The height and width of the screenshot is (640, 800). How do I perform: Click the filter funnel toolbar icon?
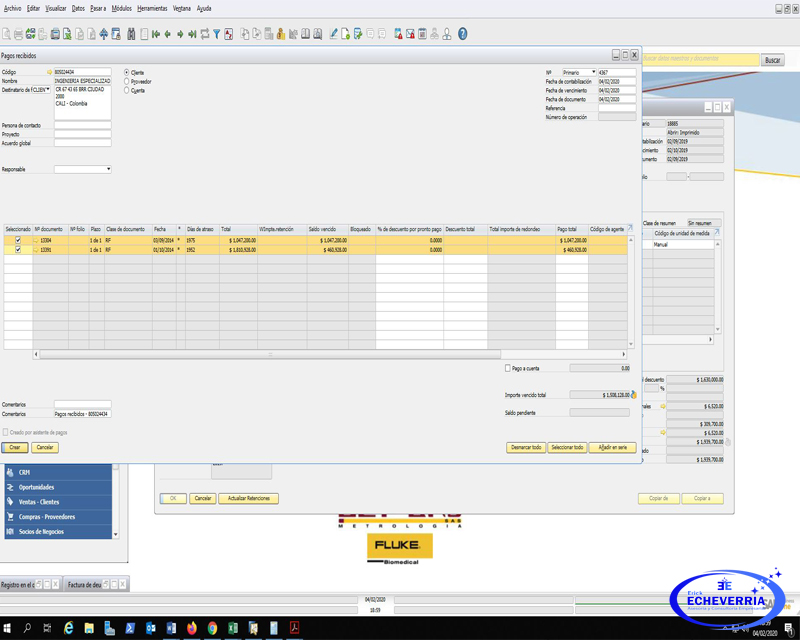216,34
